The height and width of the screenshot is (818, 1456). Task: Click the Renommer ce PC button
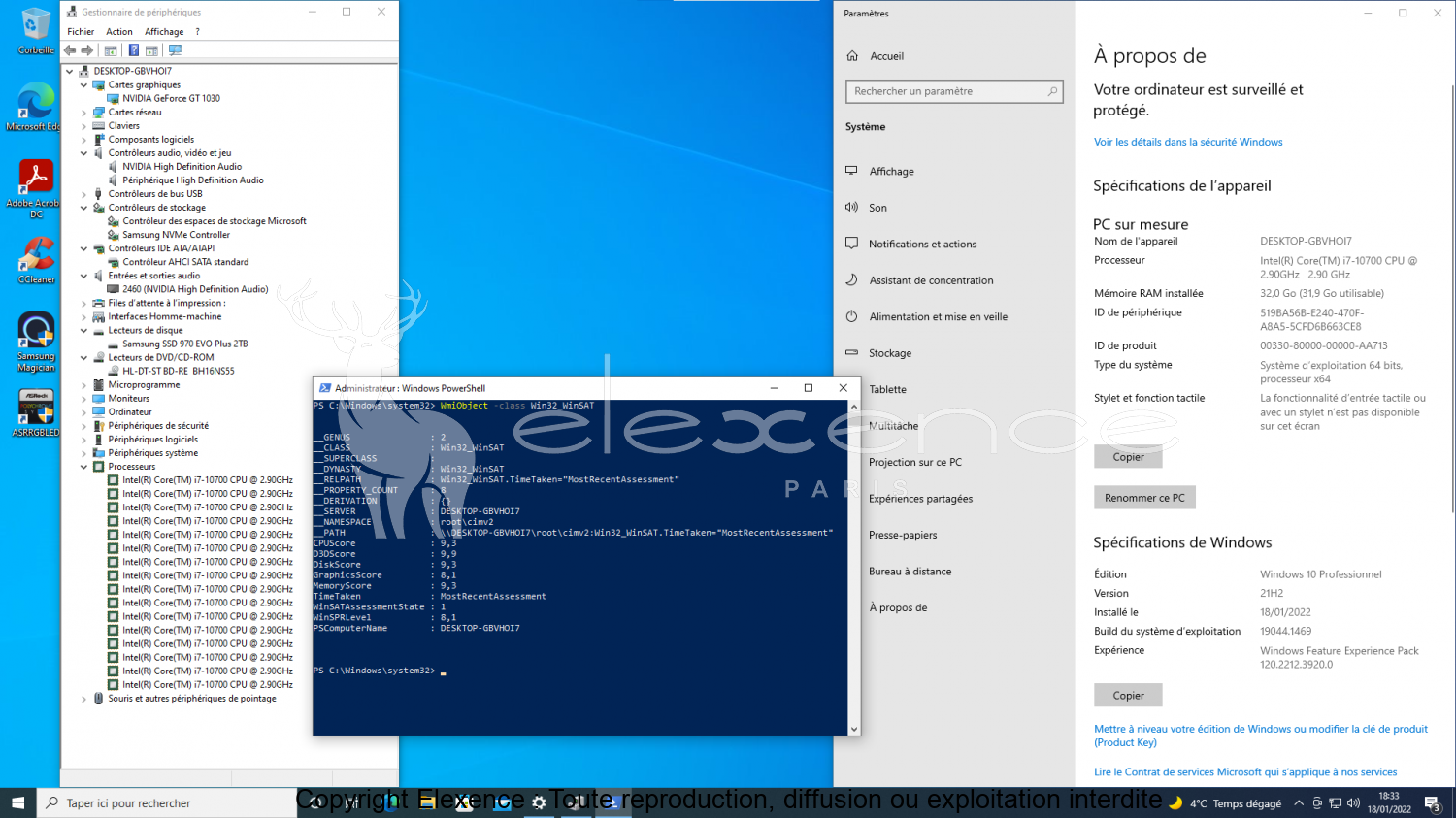(1144, 498)
